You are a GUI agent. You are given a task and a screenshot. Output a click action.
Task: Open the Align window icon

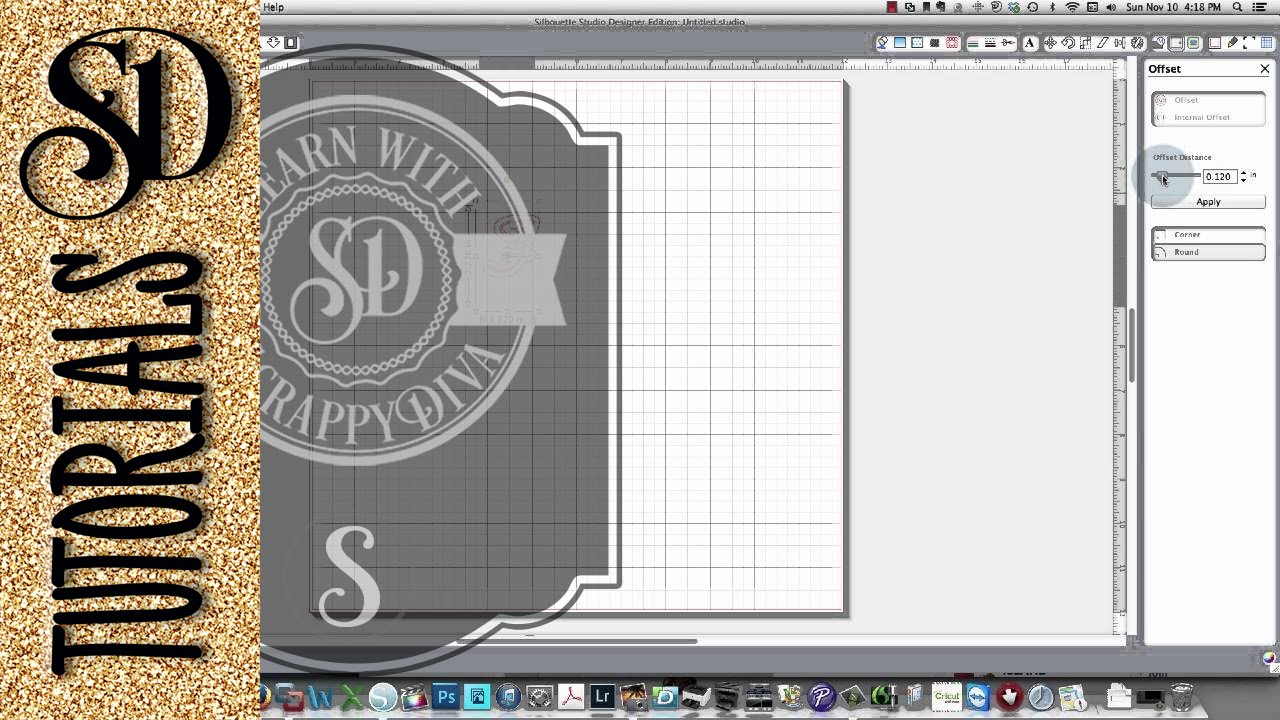click(x=1120, y=43)
